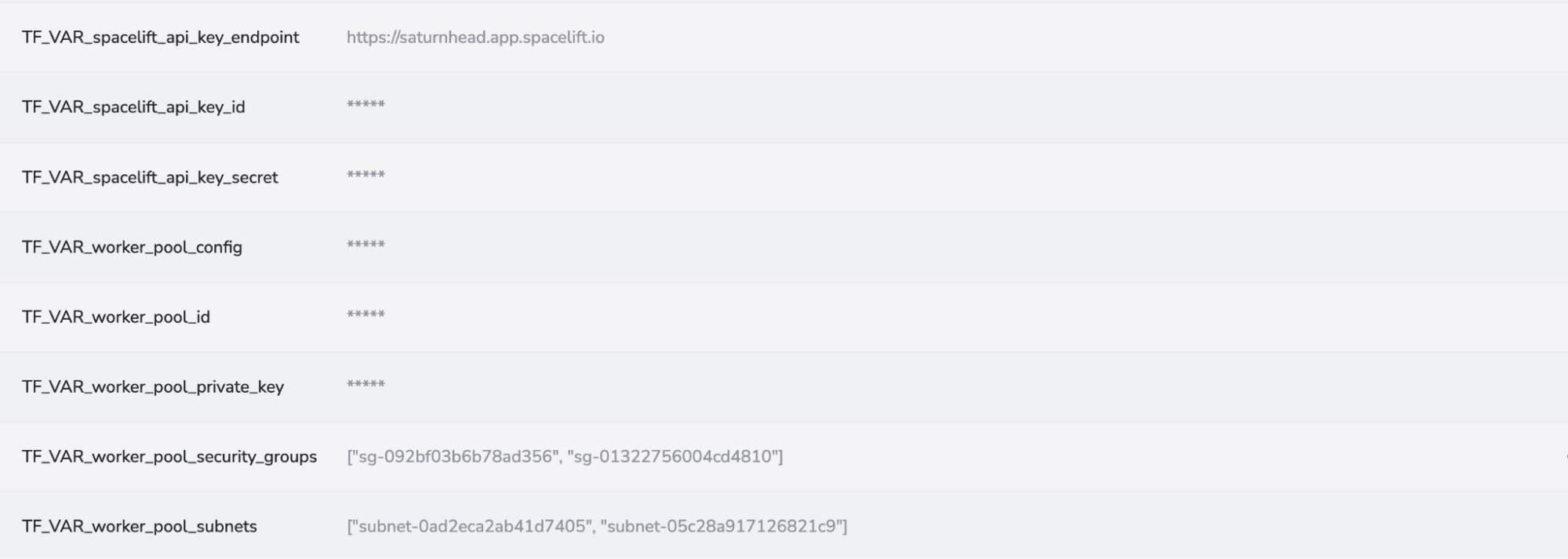Viewport: 1568px width, 559px height.
Task: Select the TF_VAR_worker_pool_private_key variable name
Action: [153, 387]
